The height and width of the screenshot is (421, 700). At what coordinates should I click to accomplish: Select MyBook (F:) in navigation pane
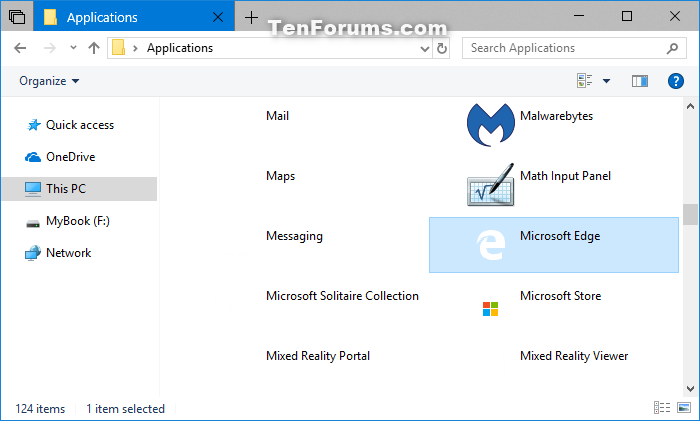point(78,221)
